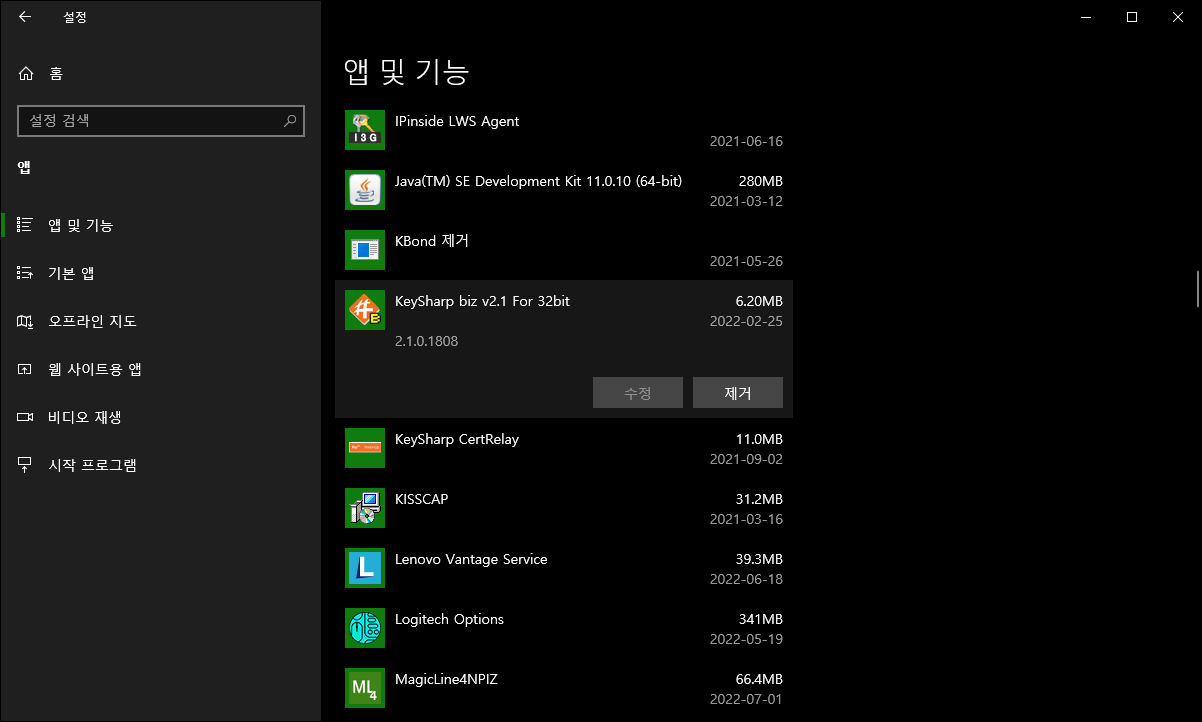Click the Logitech Options icon
The height and width of the screenshot is (722, 1202).
pos(365,628)
